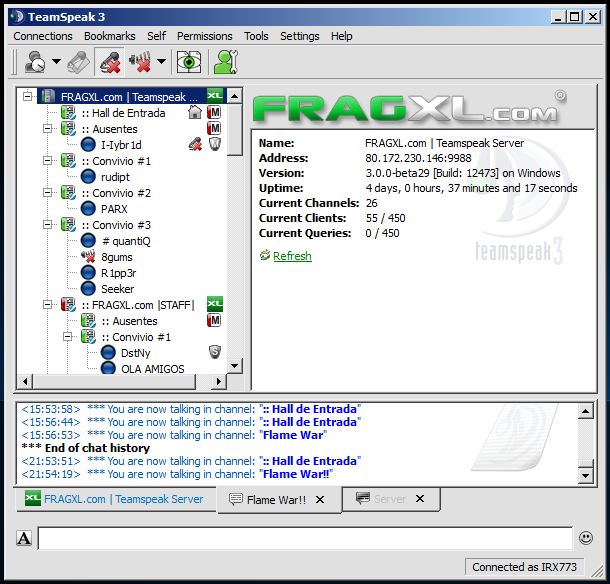Click the disconnect plug toolbar icon

pos(78,62)
